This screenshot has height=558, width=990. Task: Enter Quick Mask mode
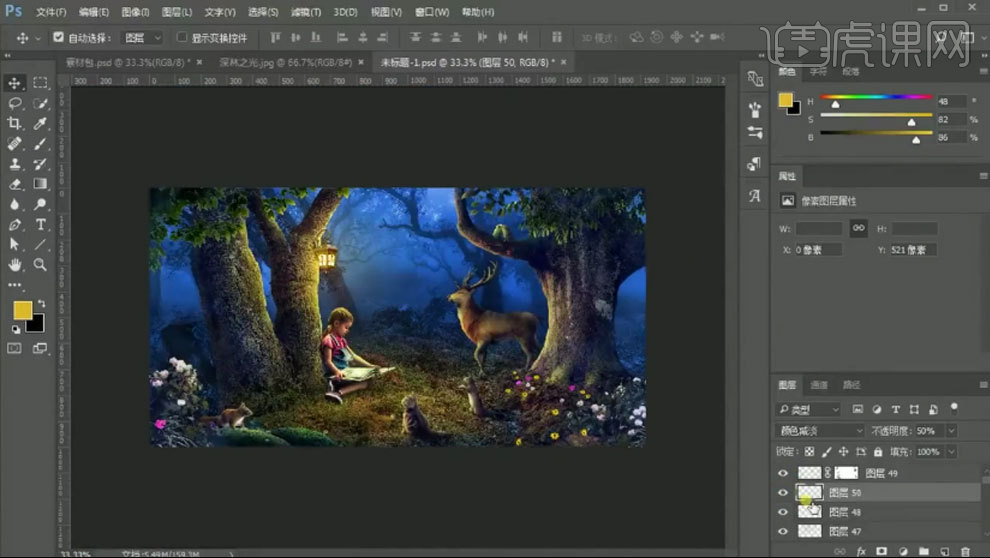(14, 348)
